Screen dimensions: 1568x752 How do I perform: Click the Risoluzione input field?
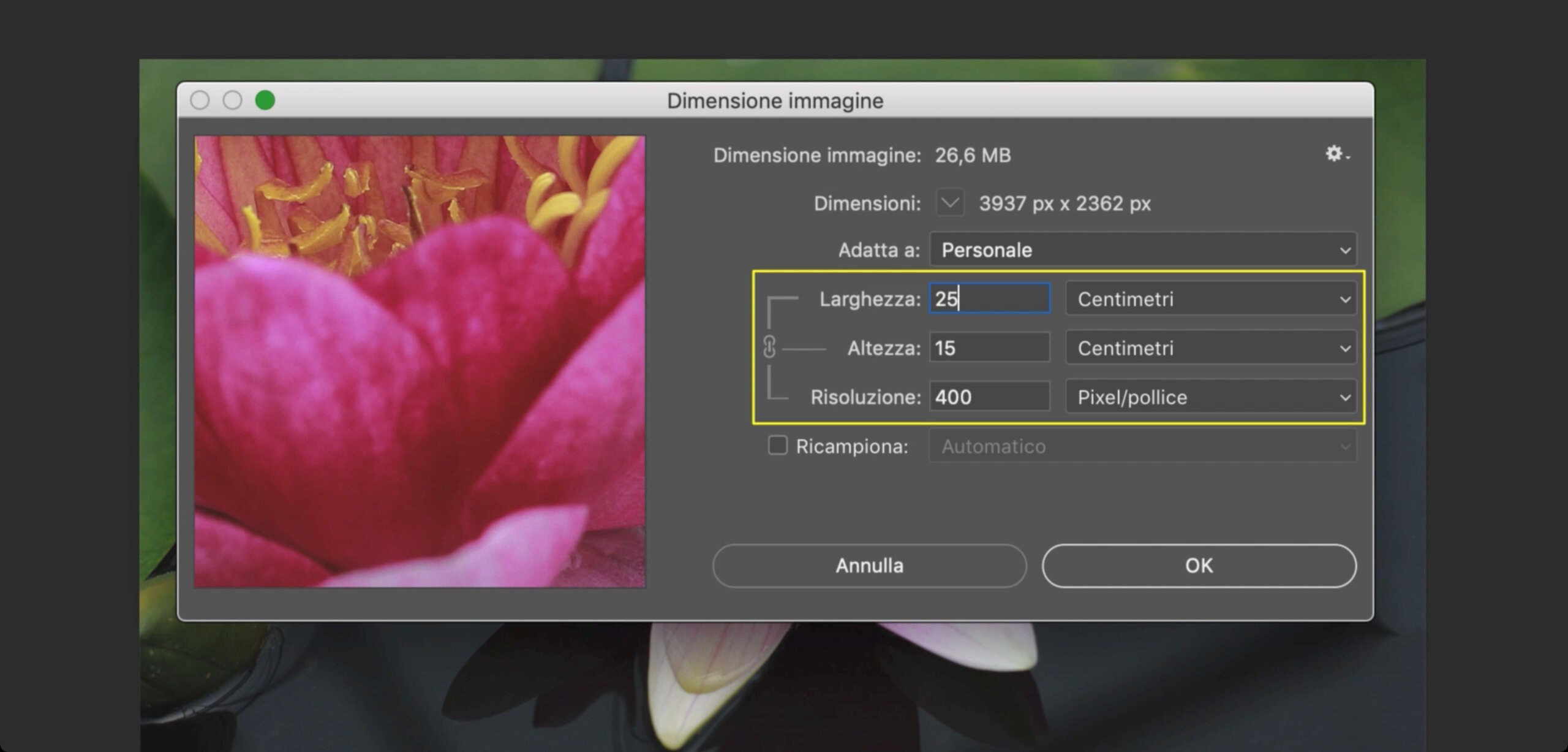pyautogui.click(x=989, y=397)
